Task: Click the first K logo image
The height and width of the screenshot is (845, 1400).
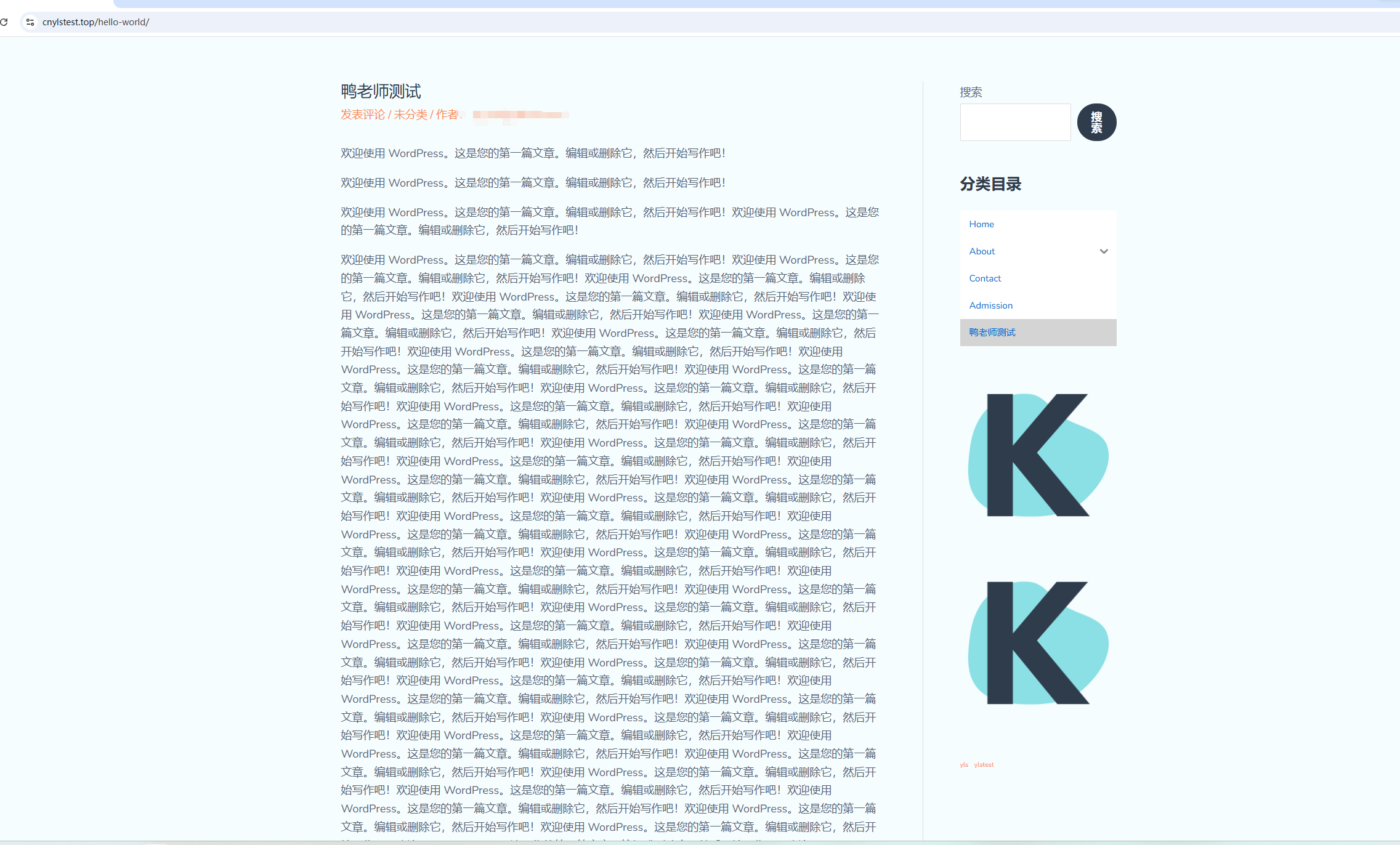Action: click(1038, 455)
